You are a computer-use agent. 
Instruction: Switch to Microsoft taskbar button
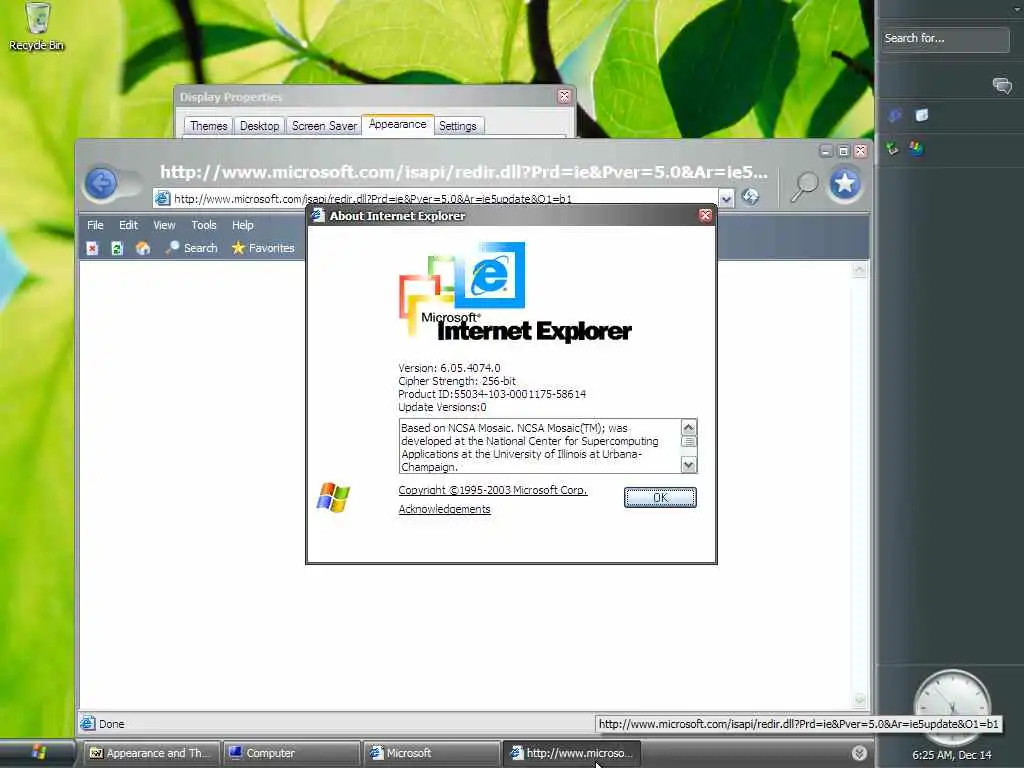point(431,753)
